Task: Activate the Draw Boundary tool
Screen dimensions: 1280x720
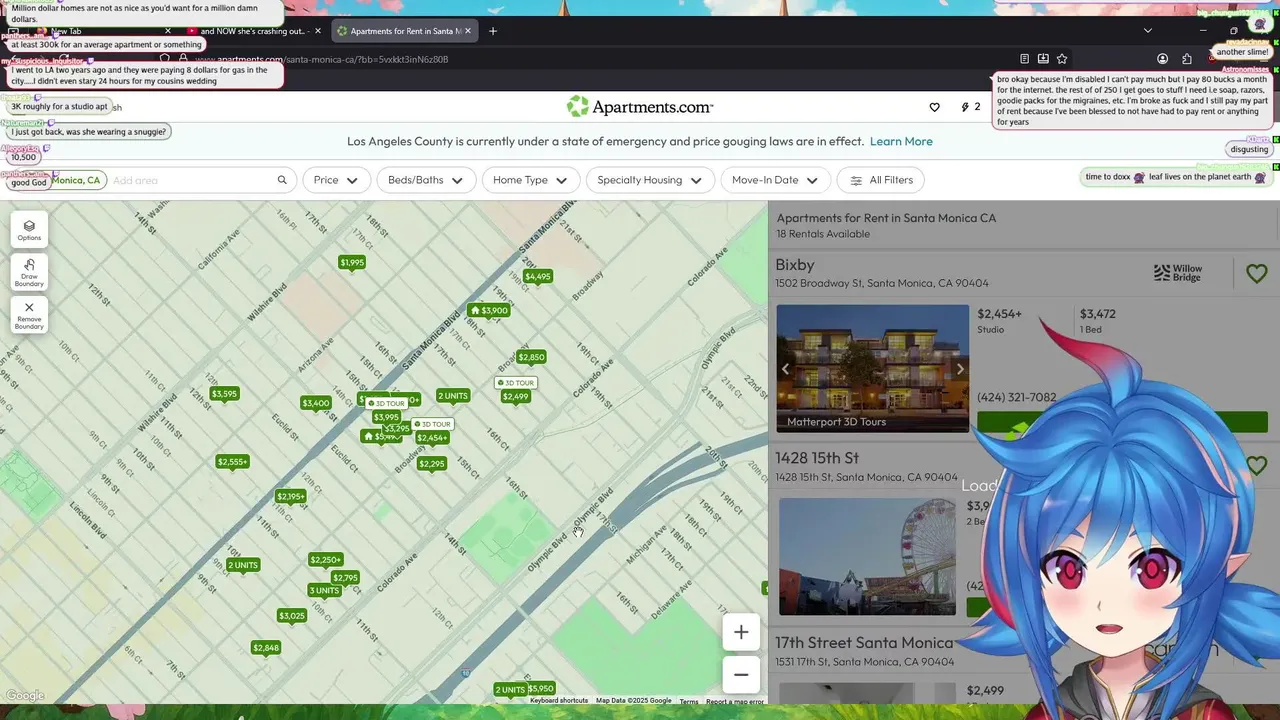Action: (x=29, y=272)
